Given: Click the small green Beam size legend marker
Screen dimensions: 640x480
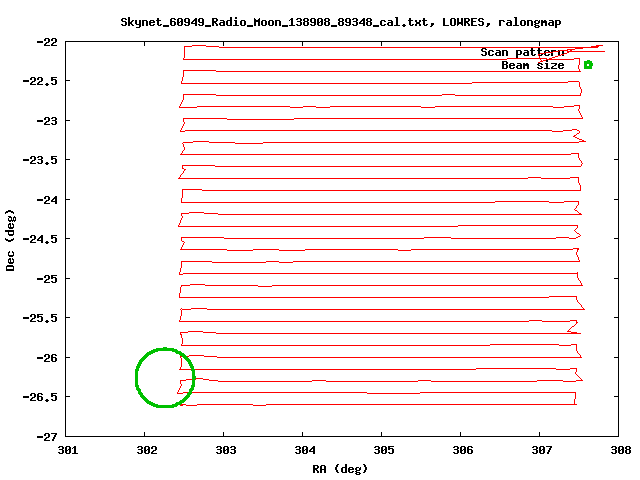Looking at the screenshot, I should (x=588, y=65).
